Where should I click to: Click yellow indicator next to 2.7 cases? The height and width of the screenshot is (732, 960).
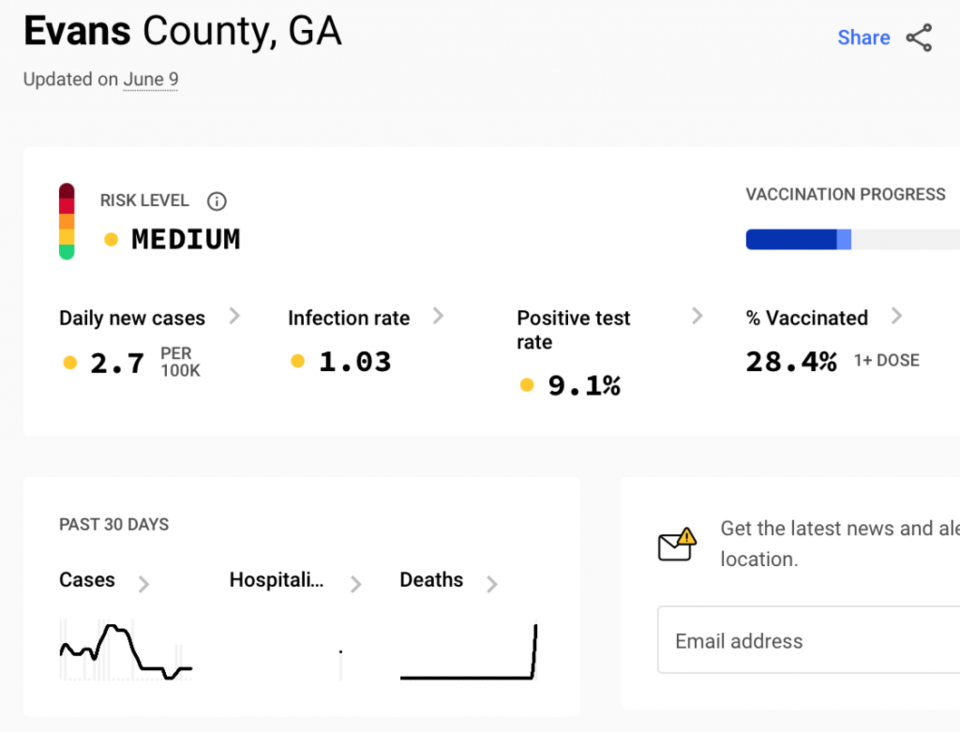pos(70,363)
